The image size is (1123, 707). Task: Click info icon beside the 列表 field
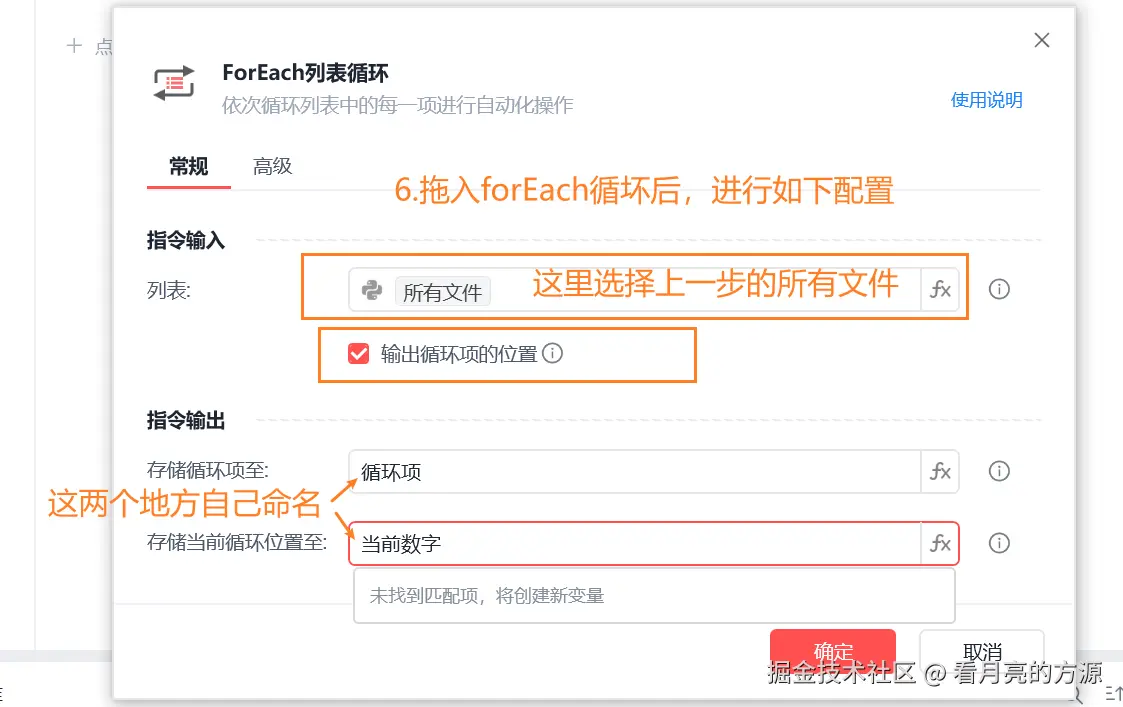[x=999, y=290]
